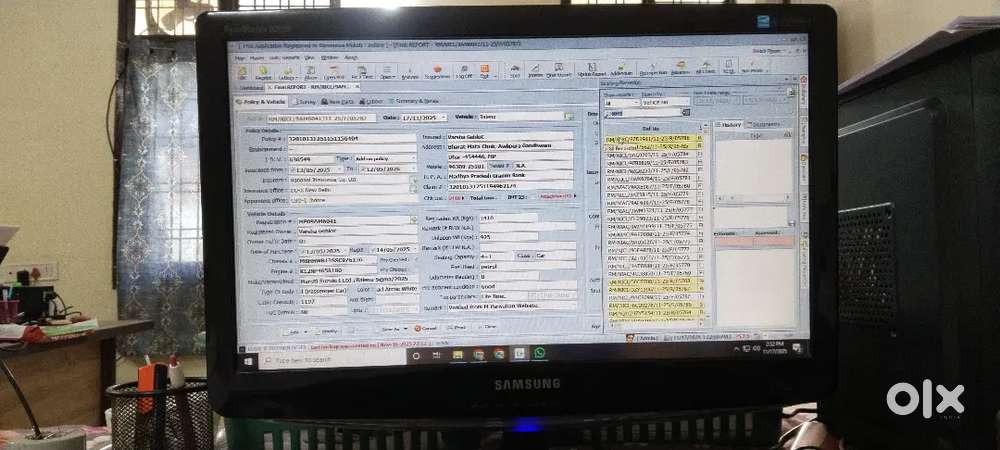Viewport: 1000px width, 450px height.
Task: Click the H.P.A. field Madhya Pradesh Gramin Bank
Action: click(510, 175)
